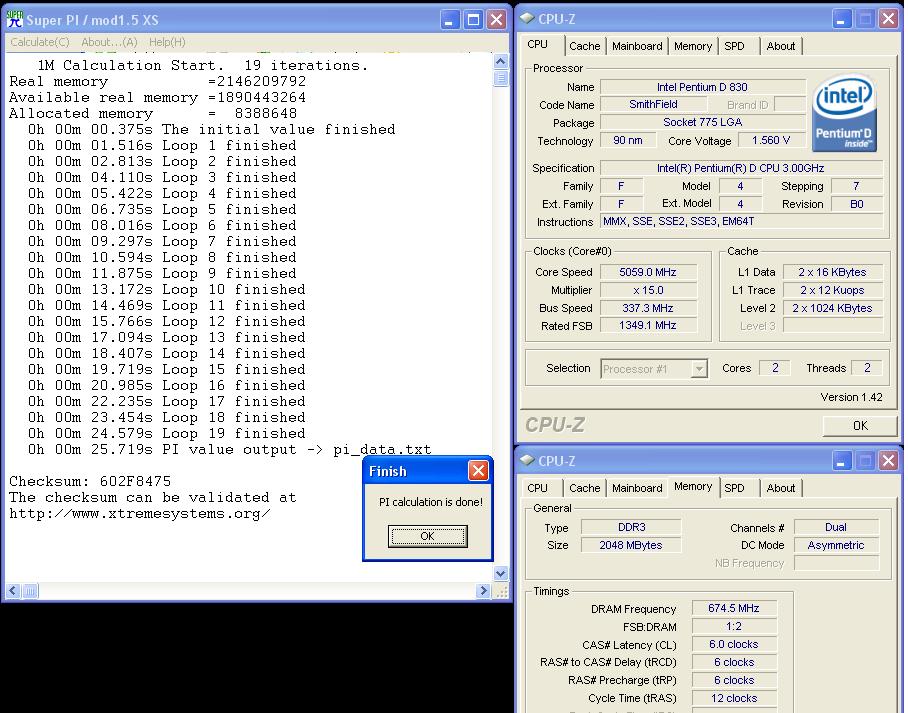Click OK in the Finish dialog
This screenshot has height=713, width=908.
tap(427, 536)
